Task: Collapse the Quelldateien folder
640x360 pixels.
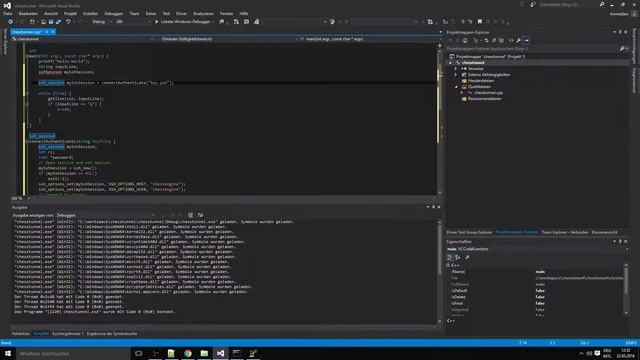Action: [x=456, y=87]
